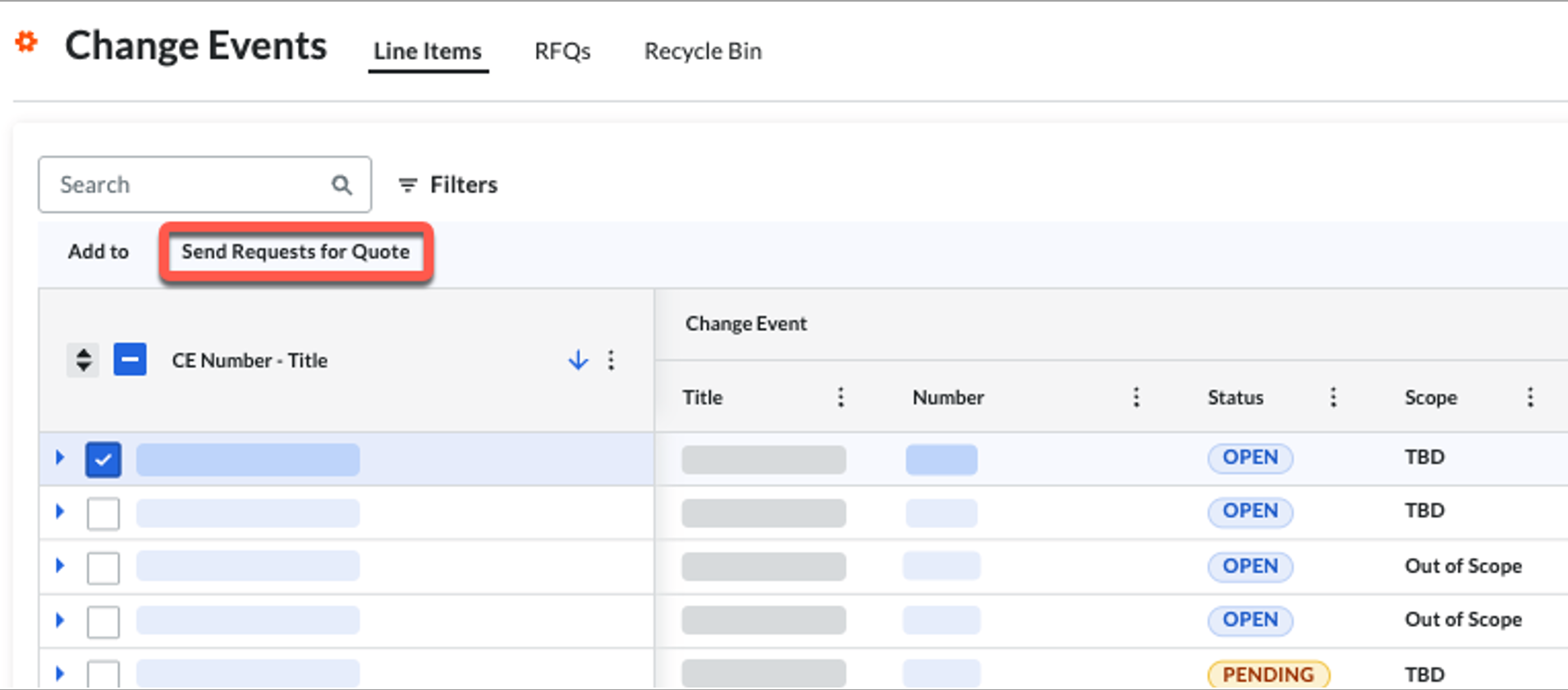Toggle expand/collapse all rows arrows
The image size is (1568, 690).
click(x=83, y=360)
